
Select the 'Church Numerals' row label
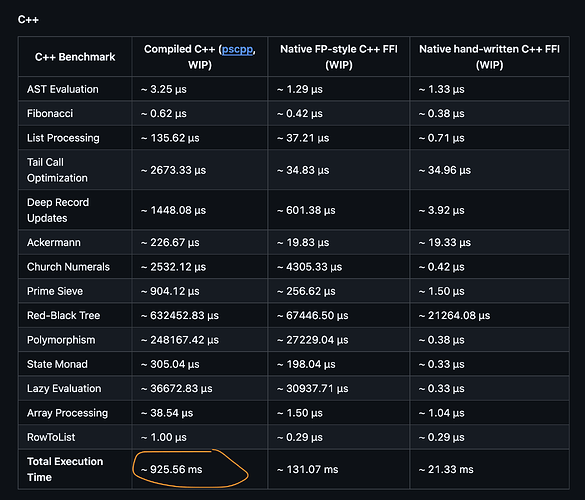coord(68,267)
